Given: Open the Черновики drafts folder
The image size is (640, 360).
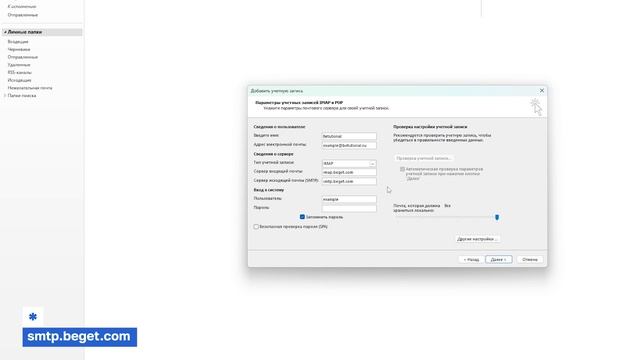Looking at the screenshot, I should (19, 49).
